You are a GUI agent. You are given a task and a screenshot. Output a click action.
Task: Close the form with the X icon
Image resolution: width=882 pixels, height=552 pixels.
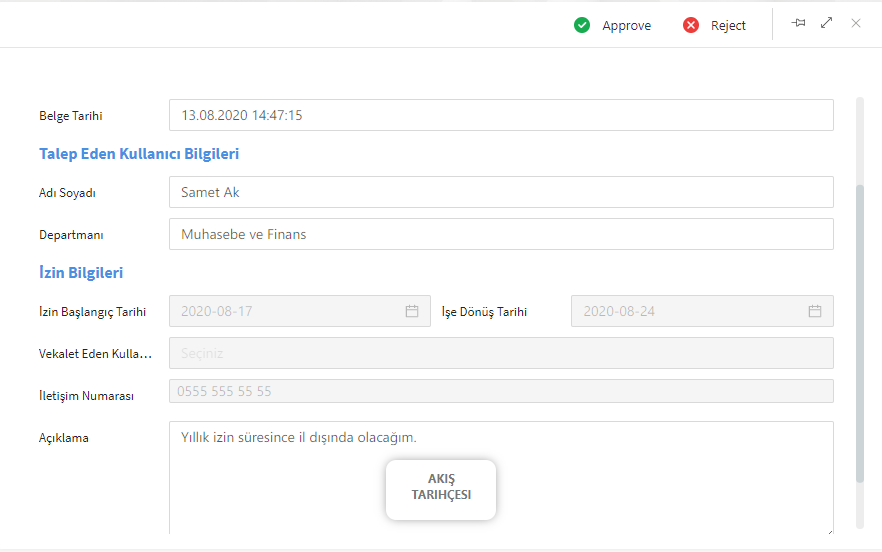click(856, 23)
